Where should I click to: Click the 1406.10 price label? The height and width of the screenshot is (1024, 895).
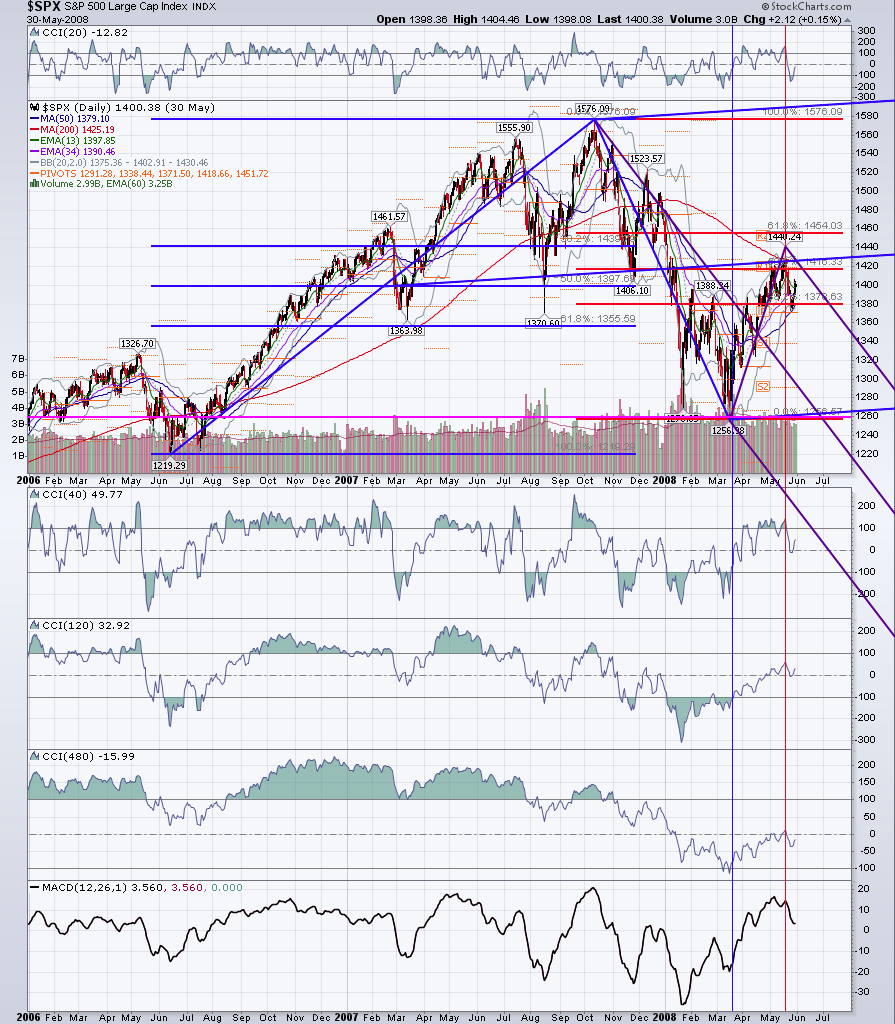coord(632,291)
